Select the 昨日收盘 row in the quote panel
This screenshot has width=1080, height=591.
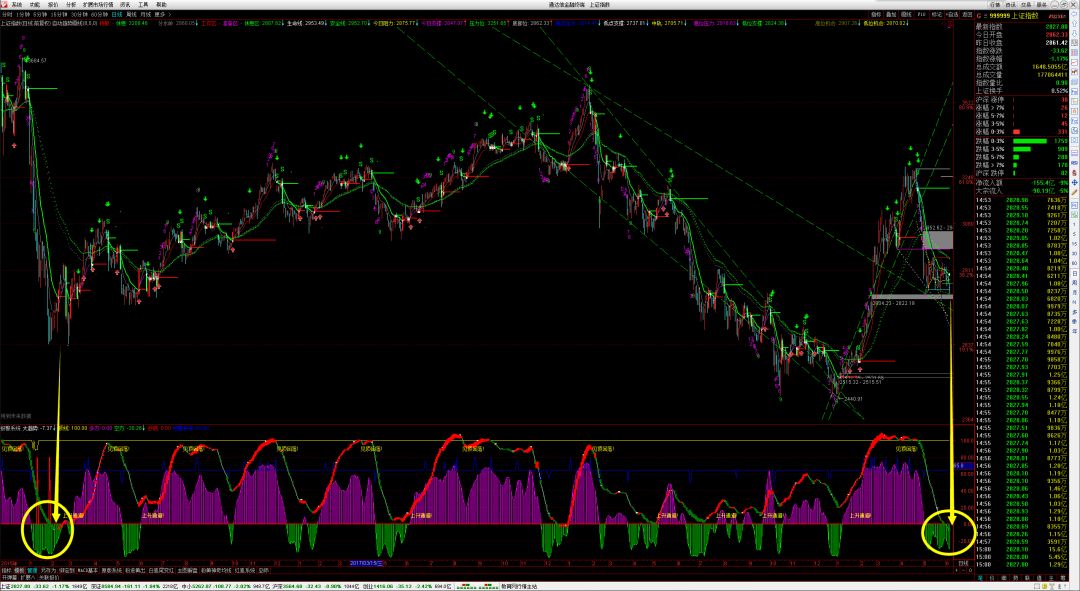tap(1021, 43)
